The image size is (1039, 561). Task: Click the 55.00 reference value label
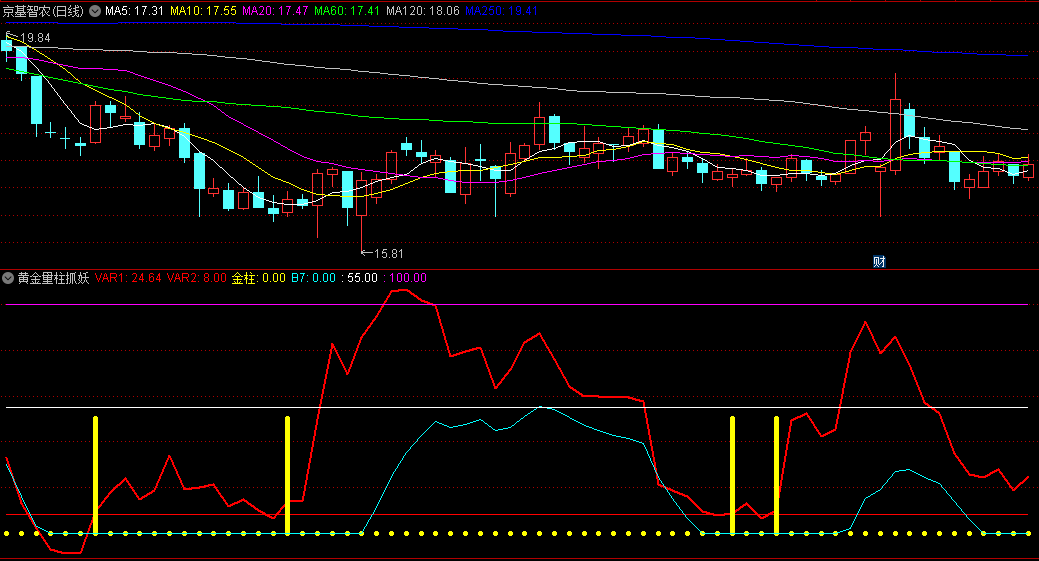[362, 278]
